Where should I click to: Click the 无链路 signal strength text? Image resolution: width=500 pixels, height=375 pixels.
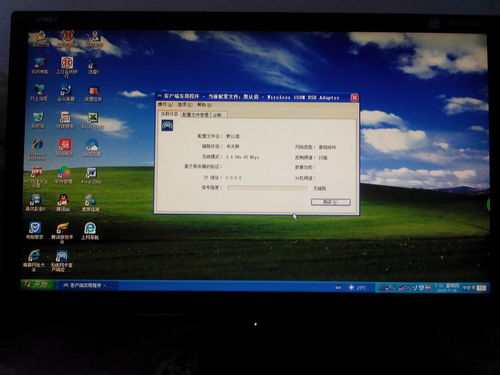pyautogui.click(x=319, y=188)
